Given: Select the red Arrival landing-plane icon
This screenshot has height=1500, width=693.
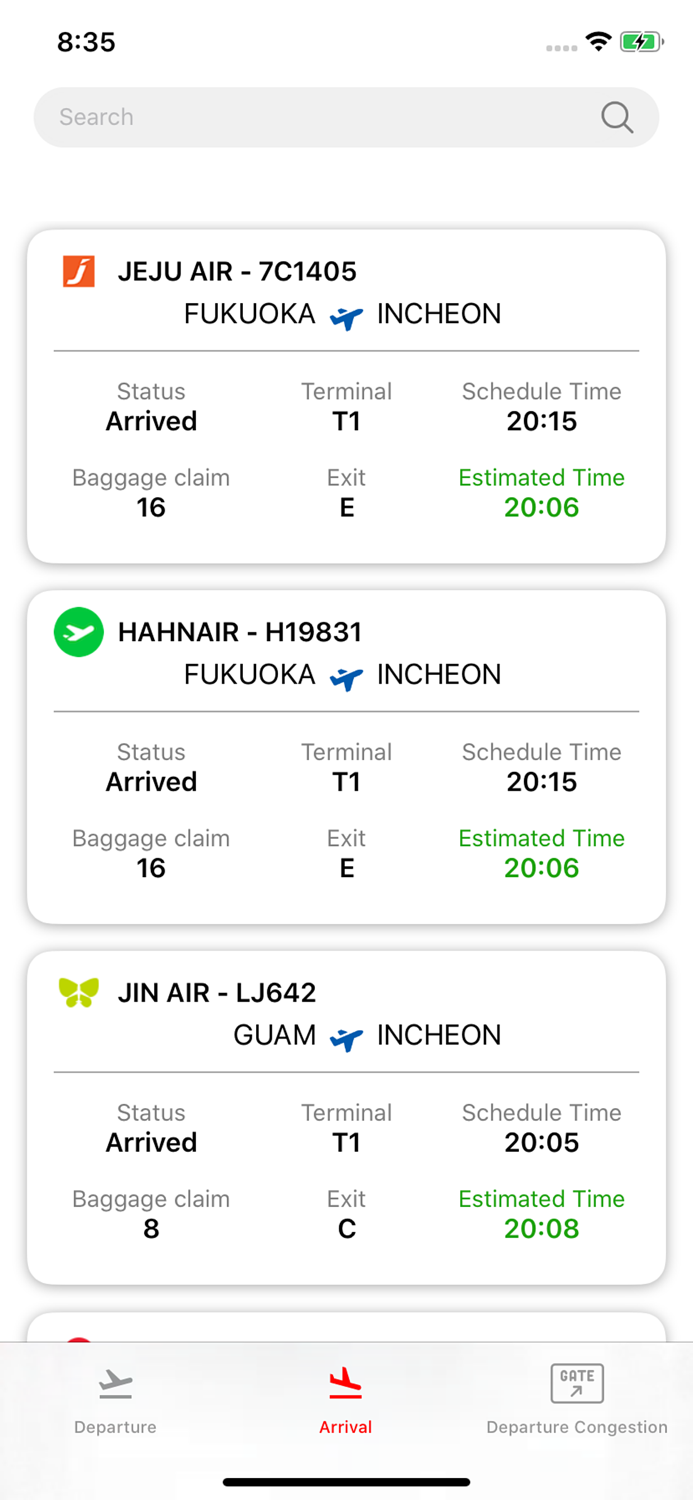Looking at the screenshot, I should [x=346, y=1383].
